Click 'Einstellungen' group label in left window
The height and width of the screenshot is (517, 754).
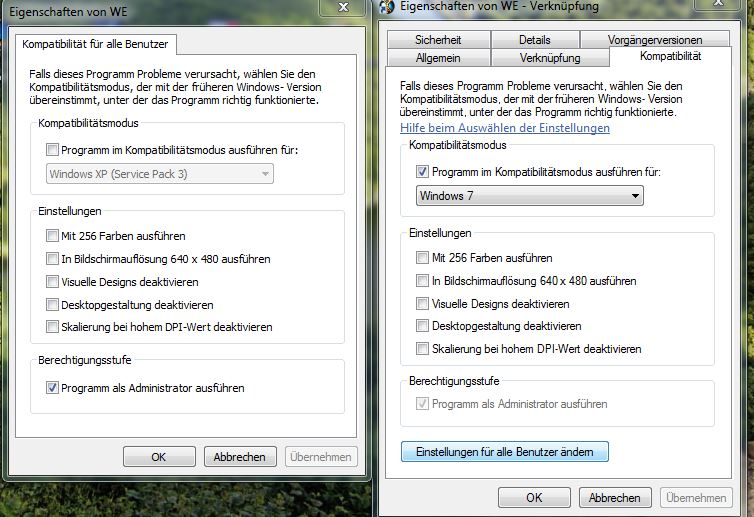(70, 211)
